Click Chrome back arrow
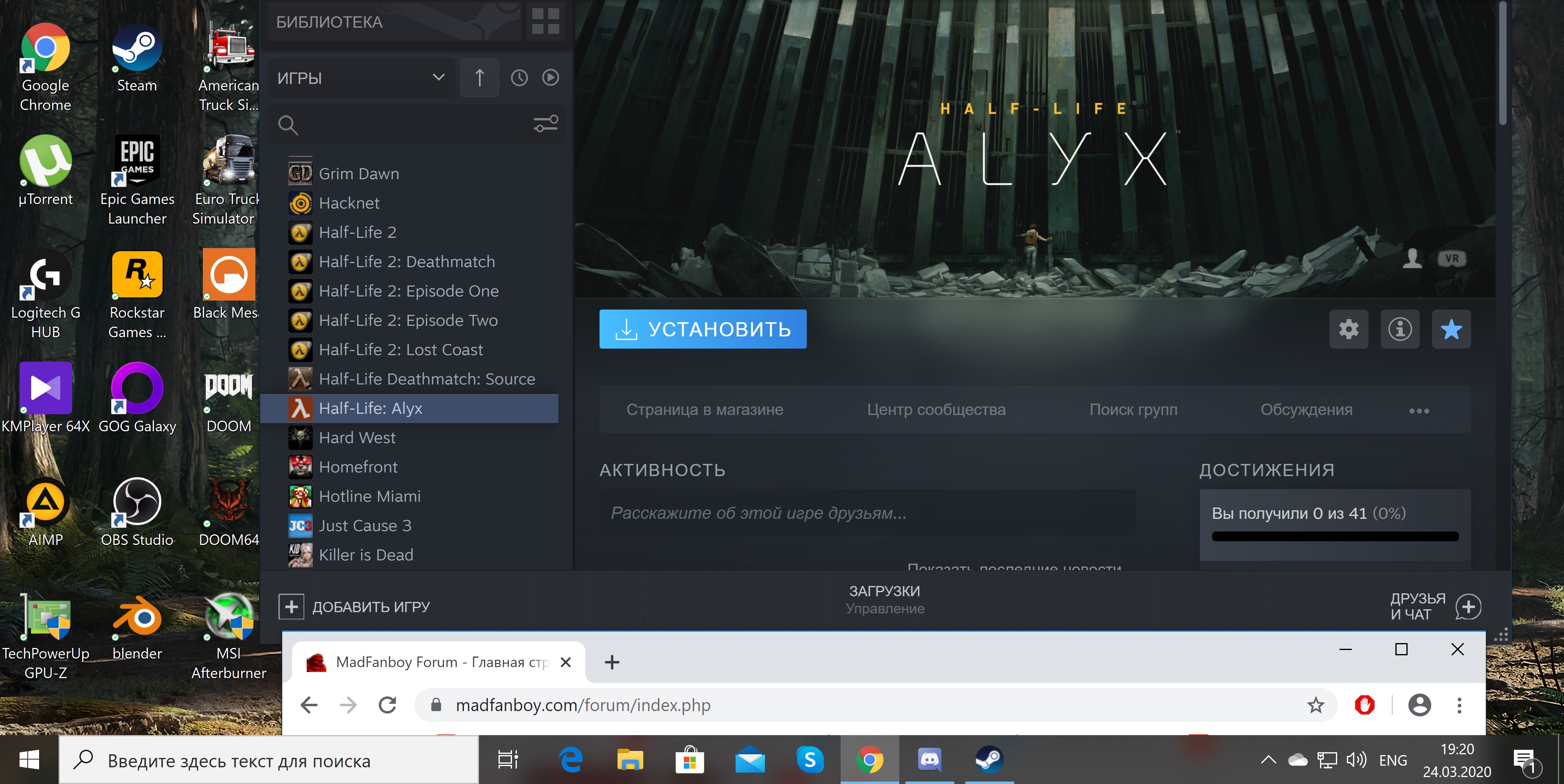 [x=309, y=705]
